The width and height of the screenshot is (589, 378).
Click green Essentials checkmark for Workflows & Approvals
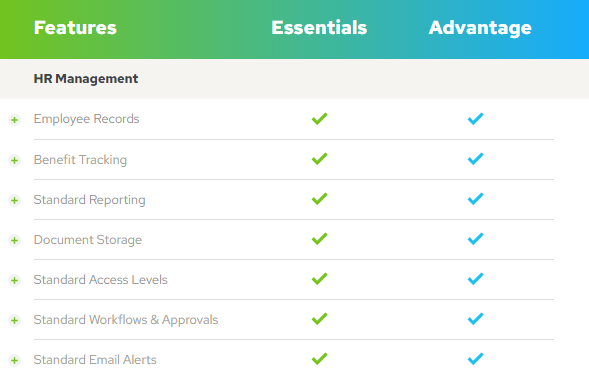click(x=320, y=319)
